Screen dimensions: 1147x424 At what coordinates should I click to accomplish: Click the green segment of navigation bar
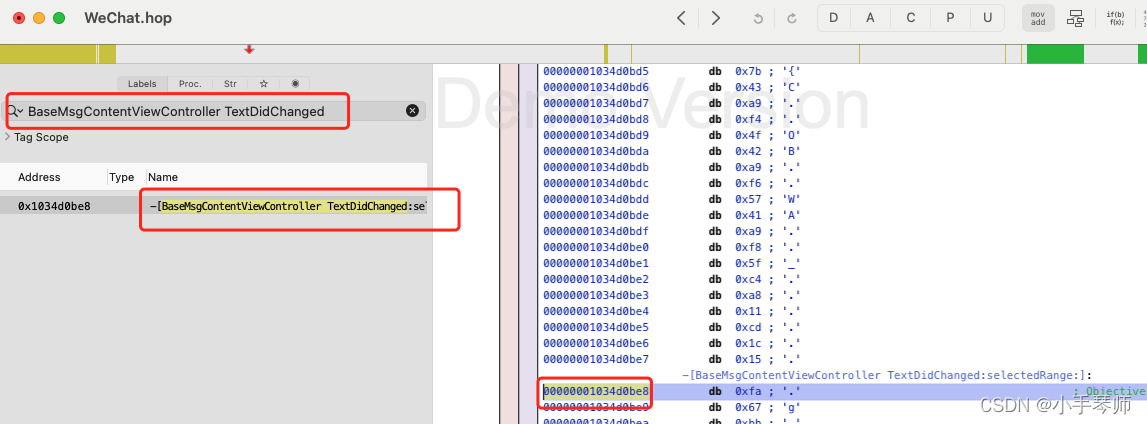(x=1055, y=54)
